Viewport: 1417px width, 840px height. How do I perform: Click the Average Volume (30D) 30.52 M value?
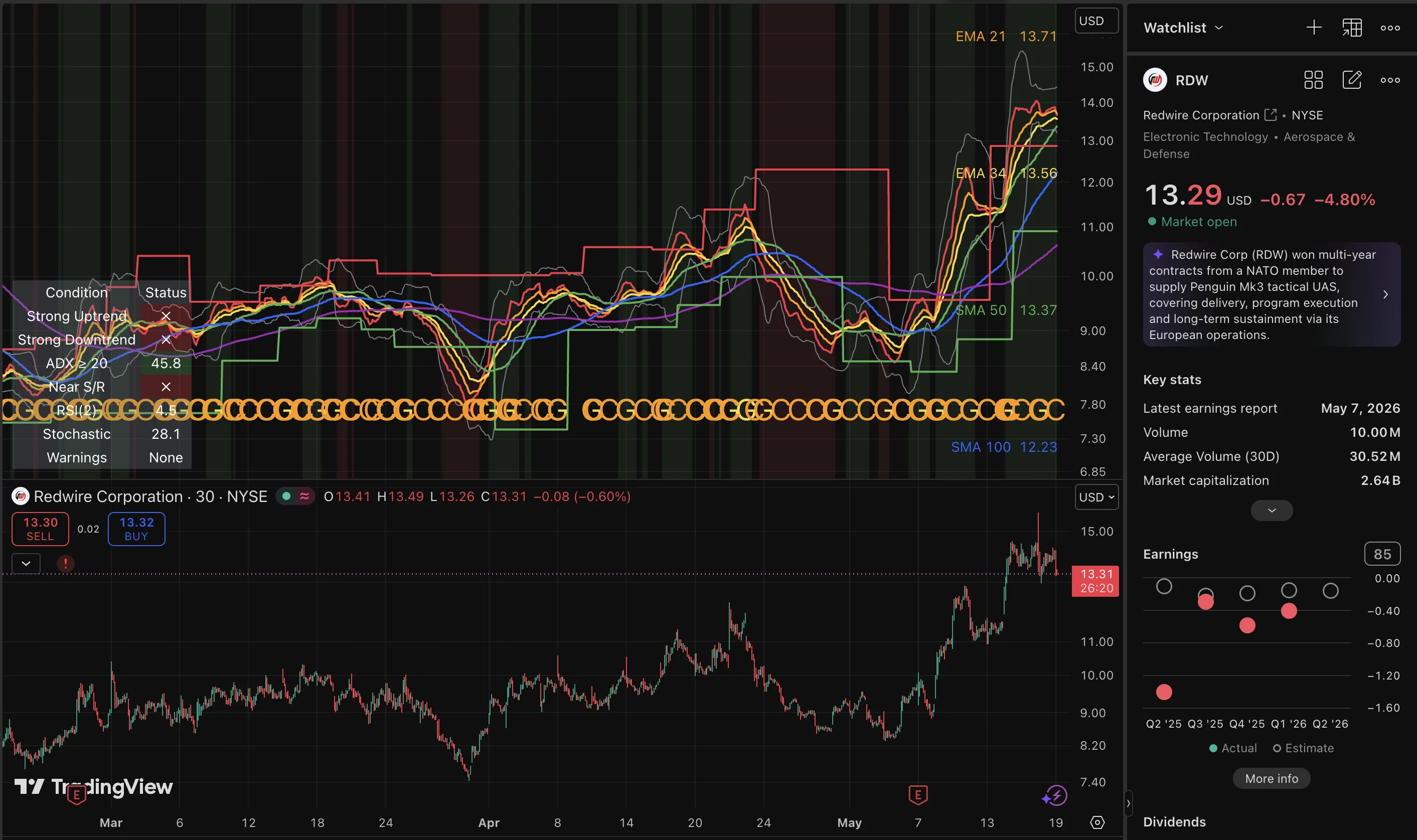pos(1375,456)
